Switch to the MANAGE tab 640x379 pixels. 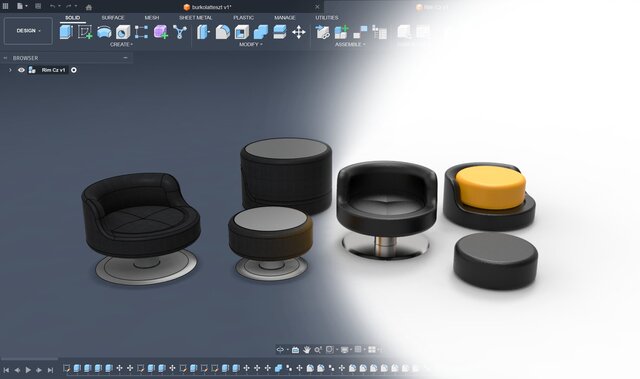pyautogui.click(x=284, y=18)
